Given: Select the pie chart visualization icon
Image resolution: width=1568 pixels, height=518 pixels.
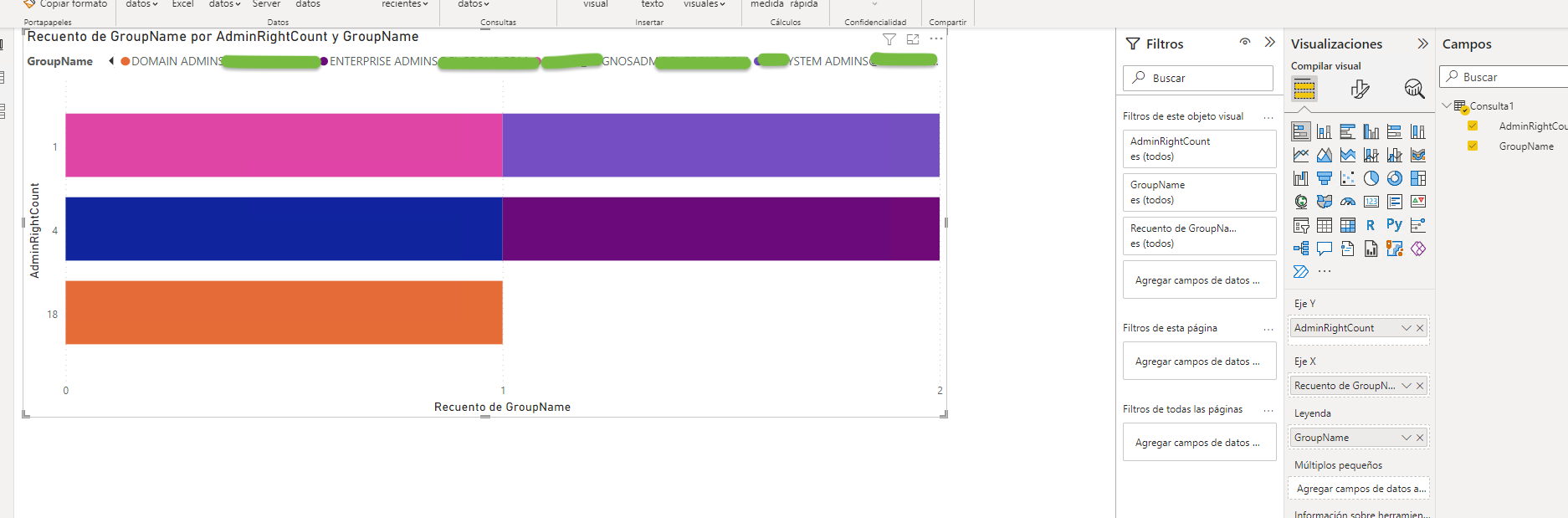Looking at the screenshot, I should click(1371, 178).
